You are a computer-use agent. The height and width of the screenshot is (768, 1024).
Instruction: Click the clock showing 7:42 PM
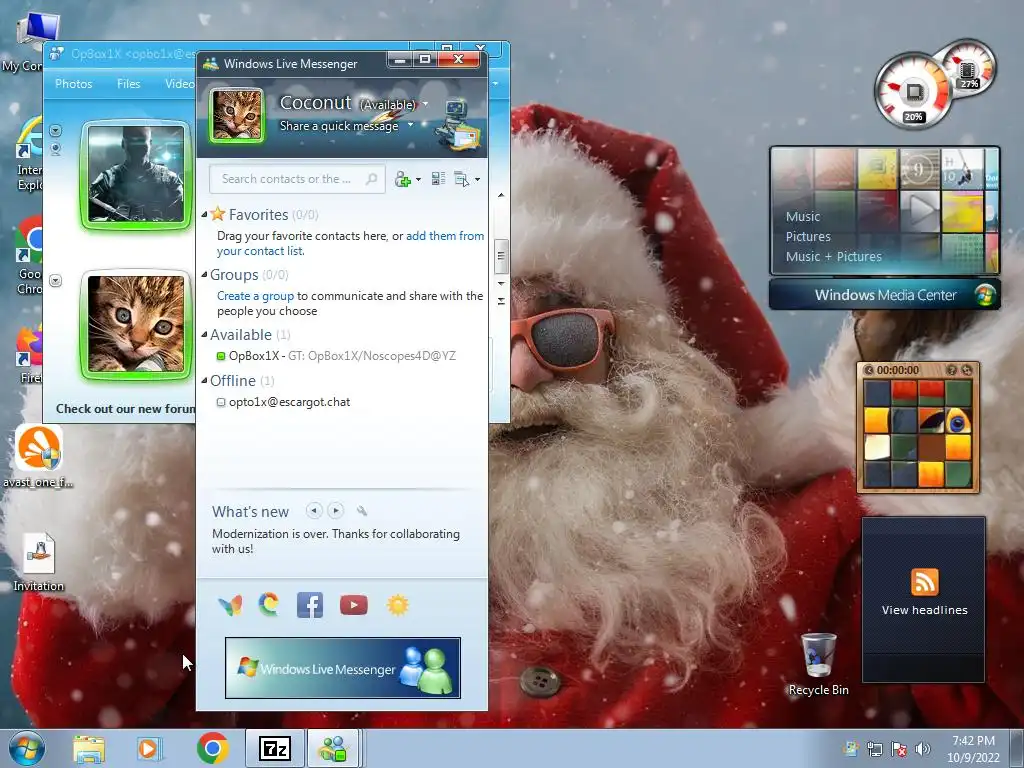(x=974, y=748)
